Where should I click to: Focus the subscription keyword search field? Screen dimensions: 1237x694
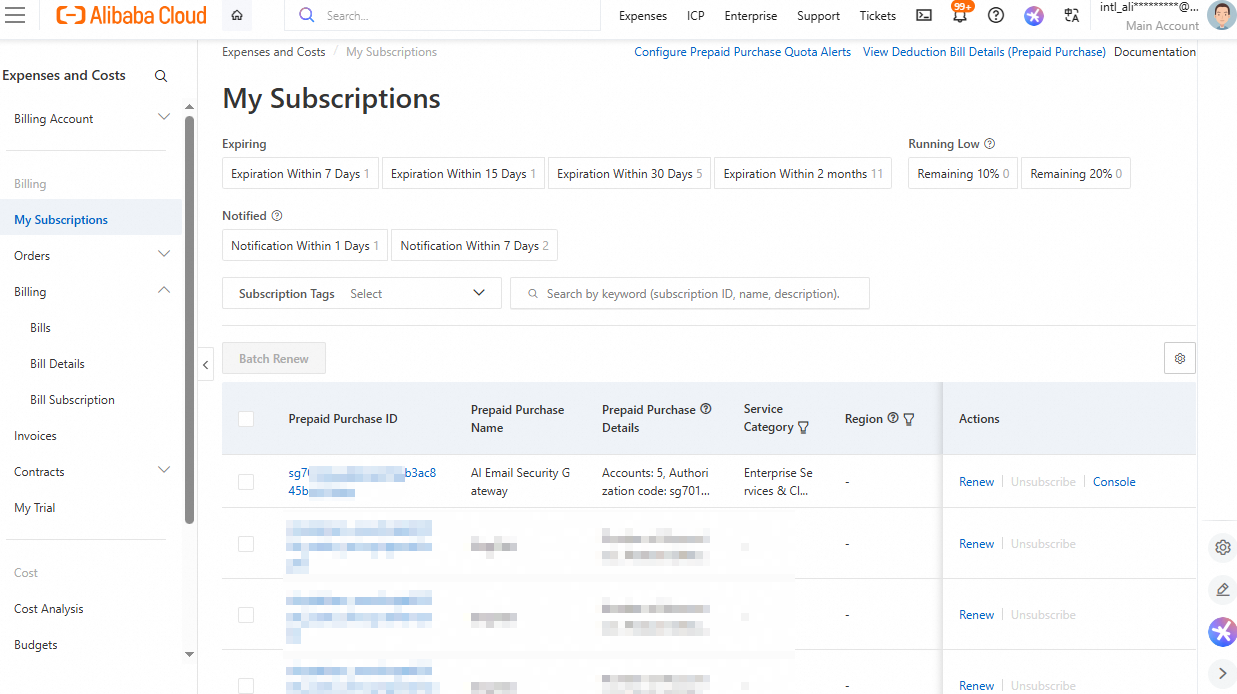(690, 293)
